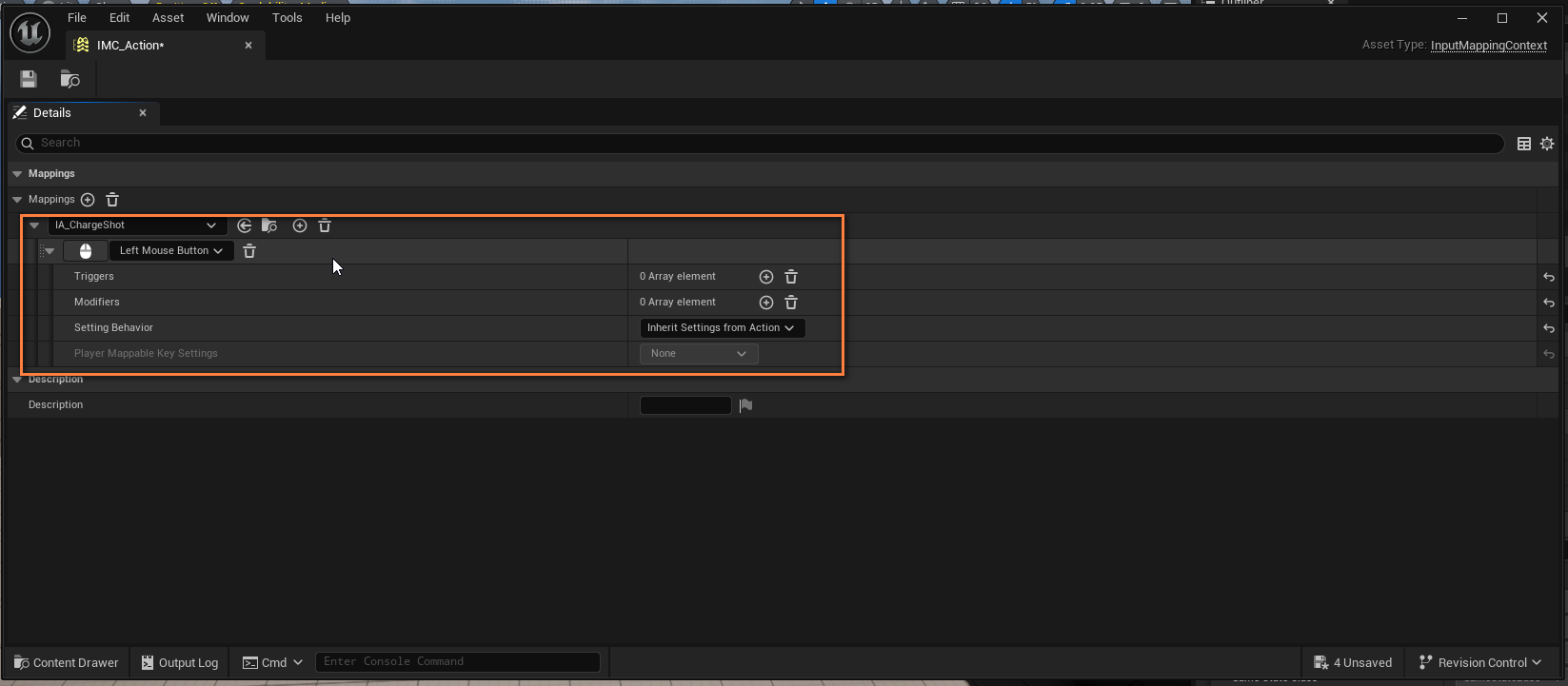
Task: Open Inherit Settings from Action dropdown
Action: (723, 328)
